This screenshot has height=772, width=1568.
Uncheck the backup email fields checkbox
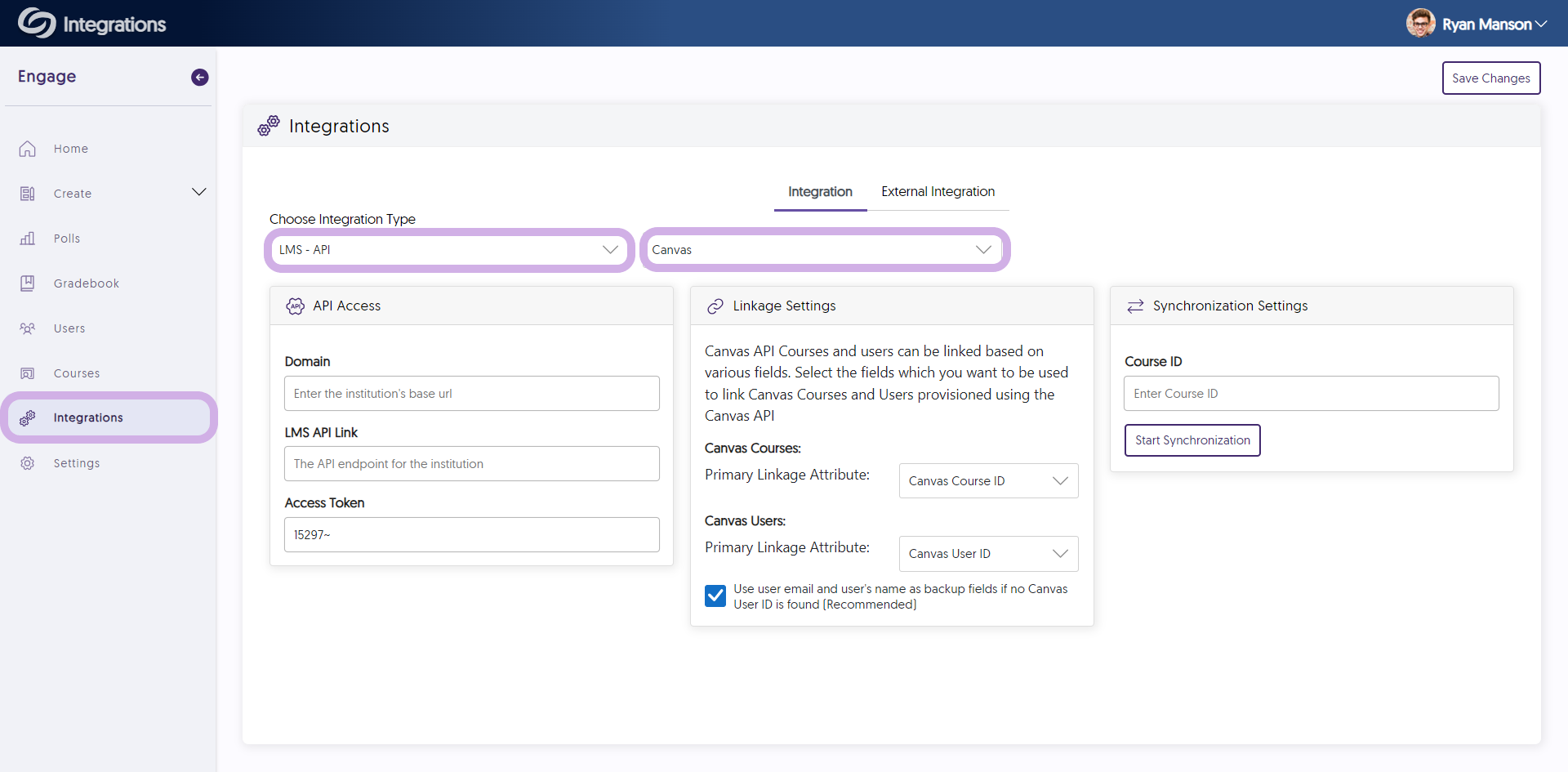pos(715,596)
